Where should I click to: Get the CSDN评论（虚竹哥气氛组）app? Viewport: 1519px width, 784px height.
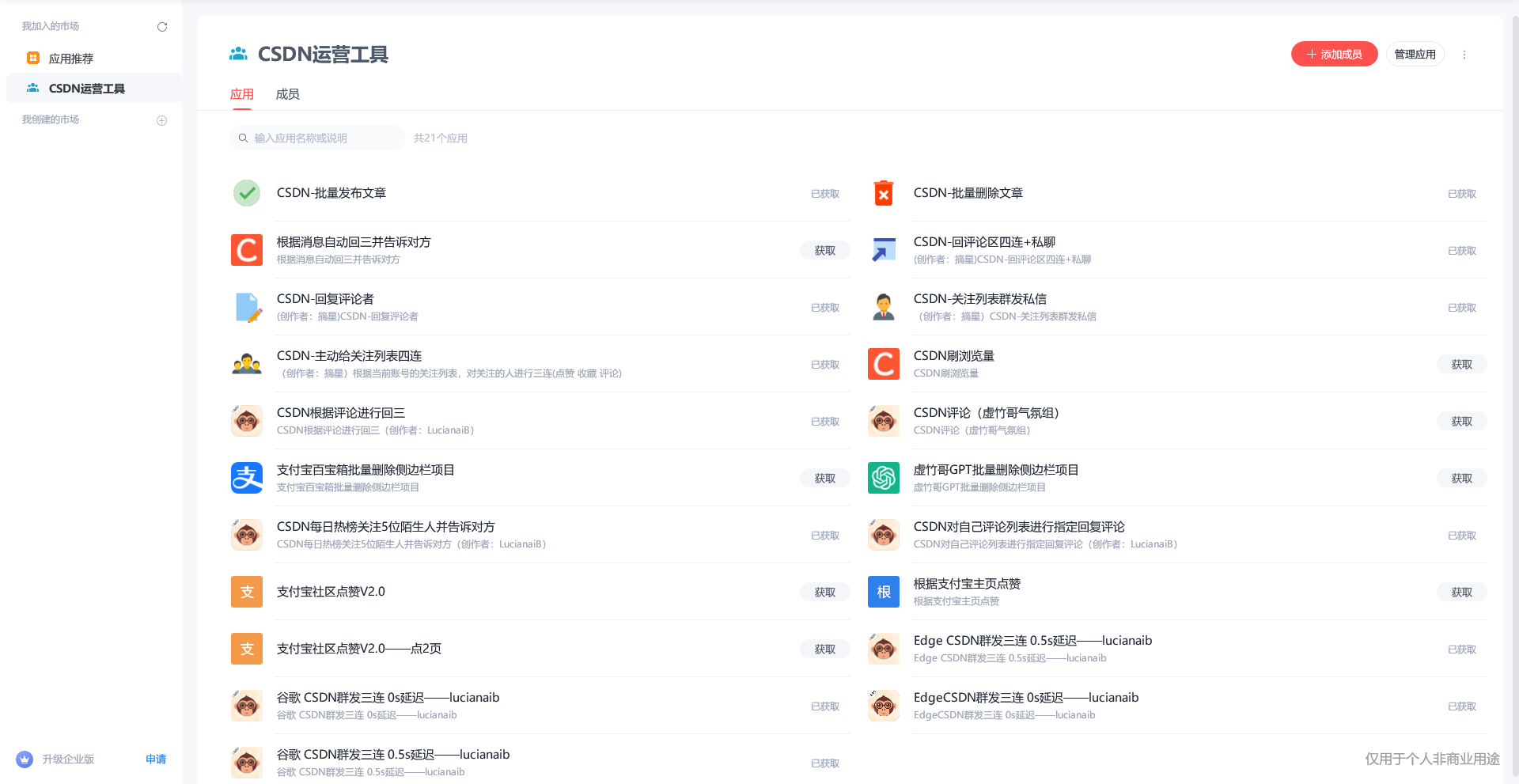pyautogui.click(x=1462, y=421)
